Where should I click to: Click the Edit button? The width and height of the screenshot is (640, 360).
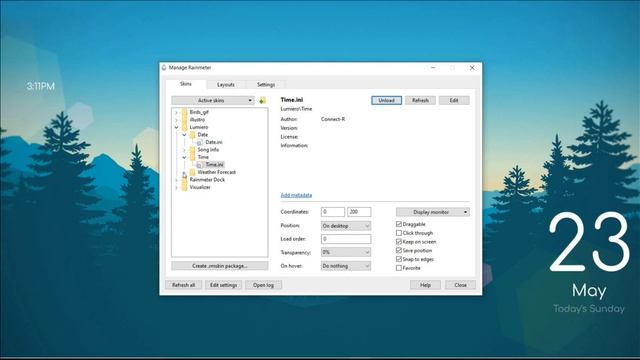(454, 100)
